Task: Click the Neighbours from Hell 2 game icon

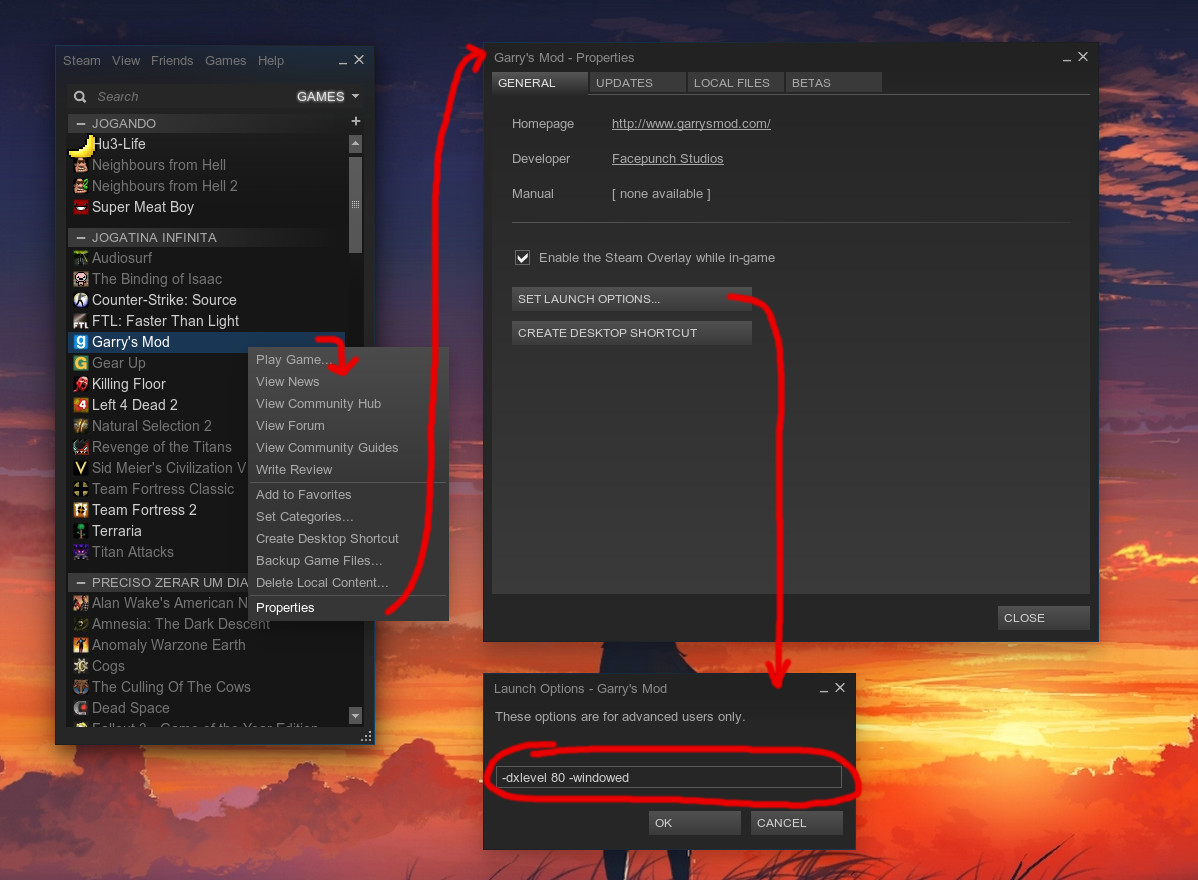Action: click(x=81, y=186)
